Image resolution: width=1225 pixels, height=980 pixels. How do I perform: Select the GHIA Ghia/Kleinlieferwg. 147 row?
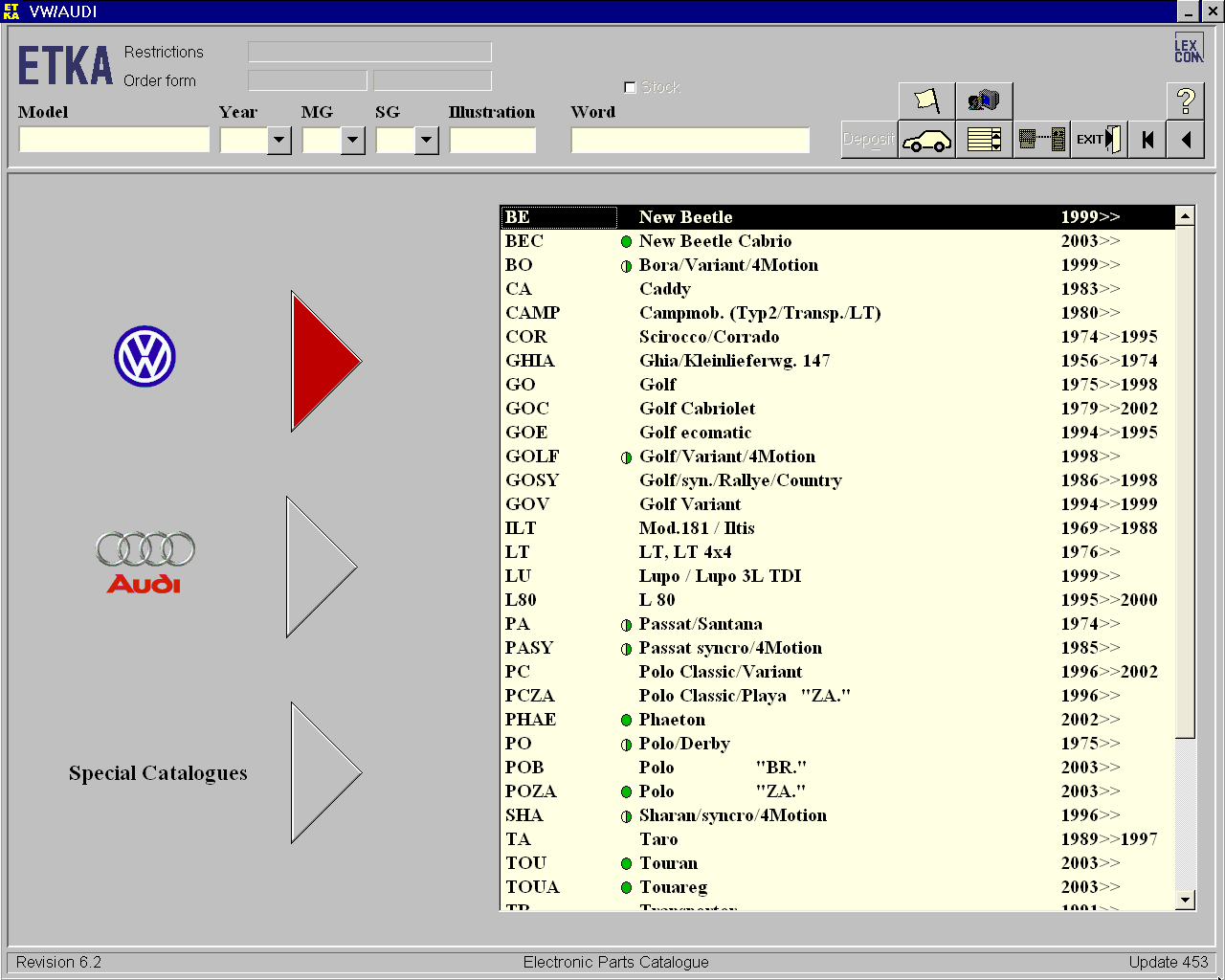pyautogui.click(x=837, y=361)
